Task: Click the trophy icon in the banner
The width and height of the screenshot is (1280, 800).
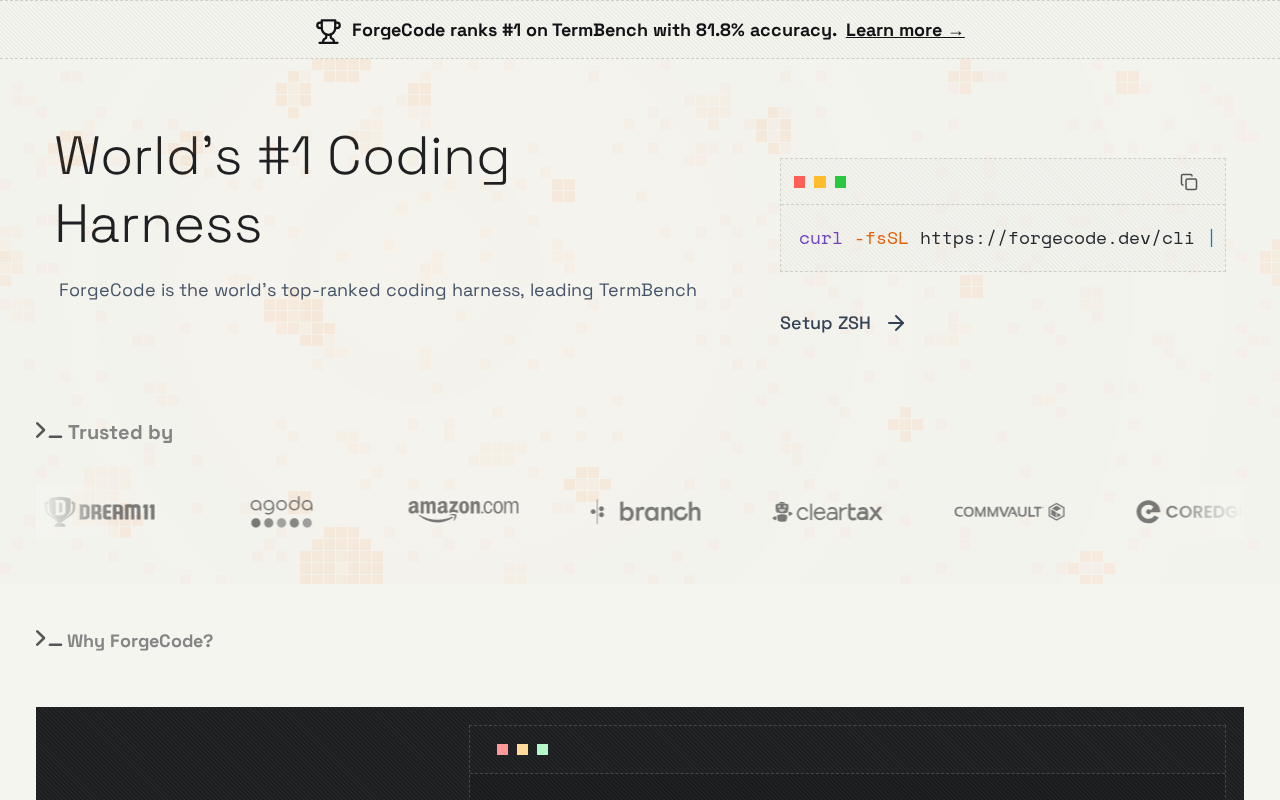Action: point(328,31)
